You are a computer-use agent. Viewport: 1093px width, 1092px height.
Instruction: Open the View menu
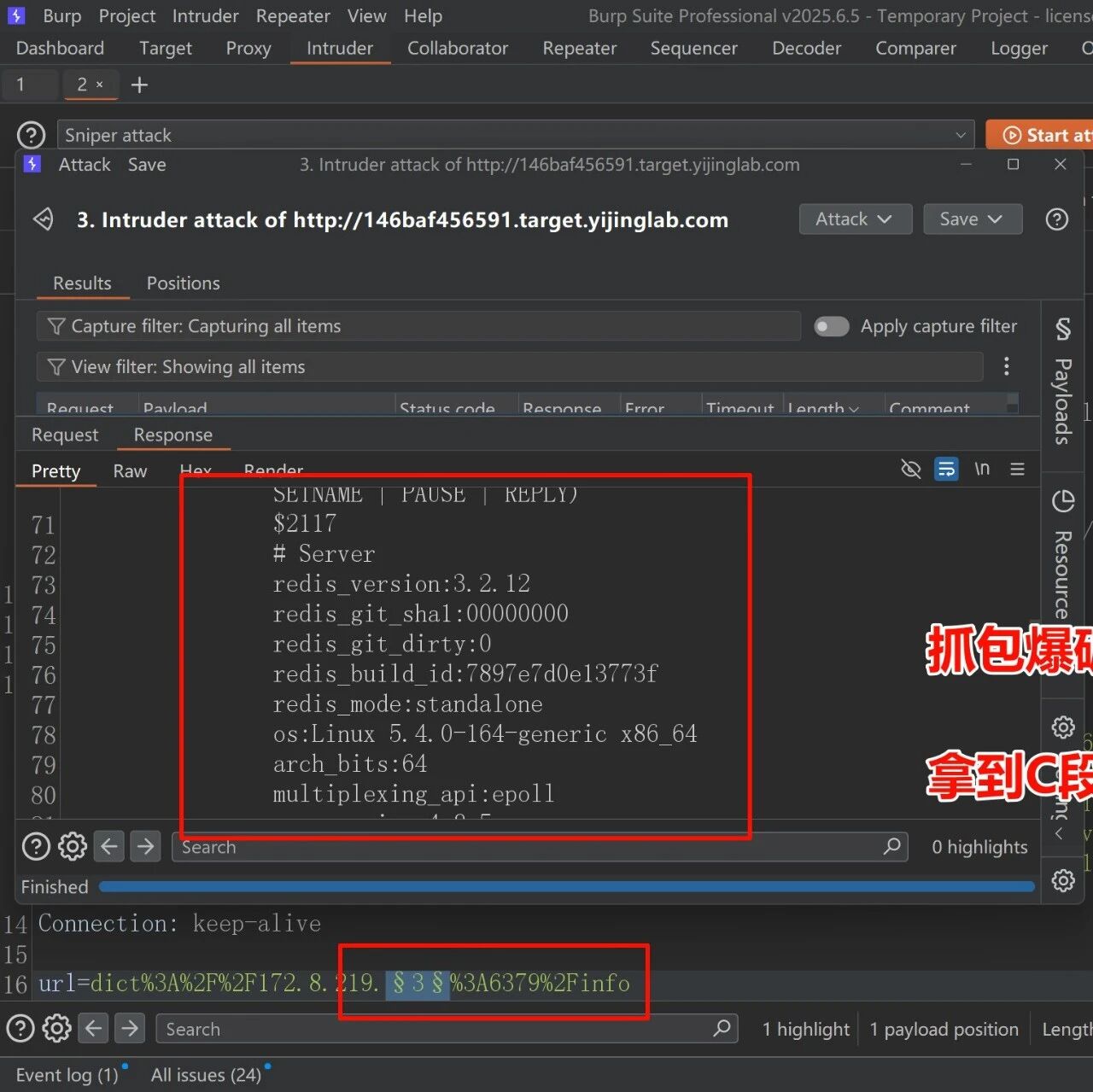click(366, 16)
